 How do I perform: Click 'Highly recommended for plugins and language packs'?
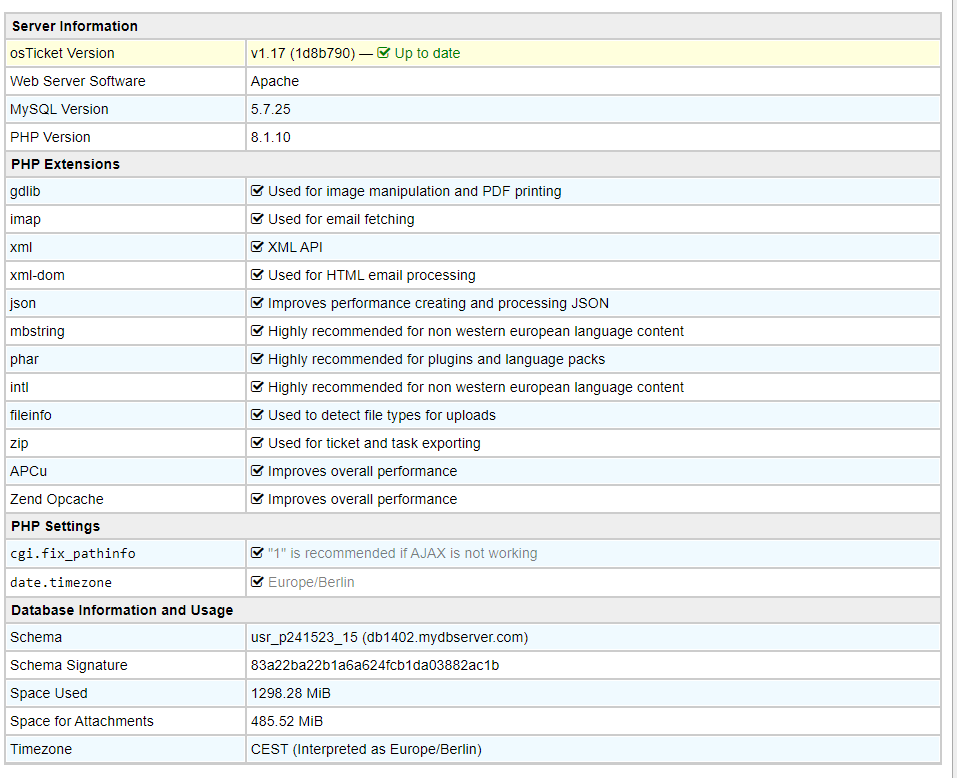click(436, 359)
